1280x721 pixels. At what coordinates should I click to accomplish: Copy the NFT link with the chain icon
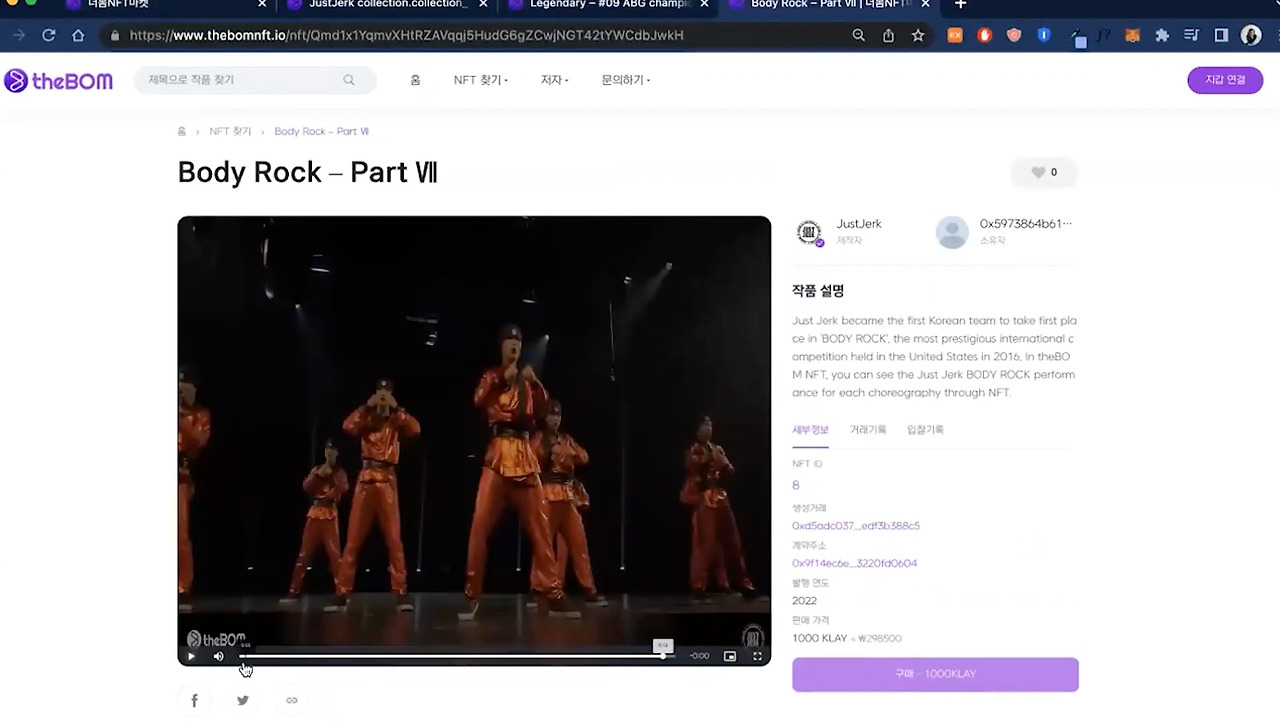tap(292, 700)
